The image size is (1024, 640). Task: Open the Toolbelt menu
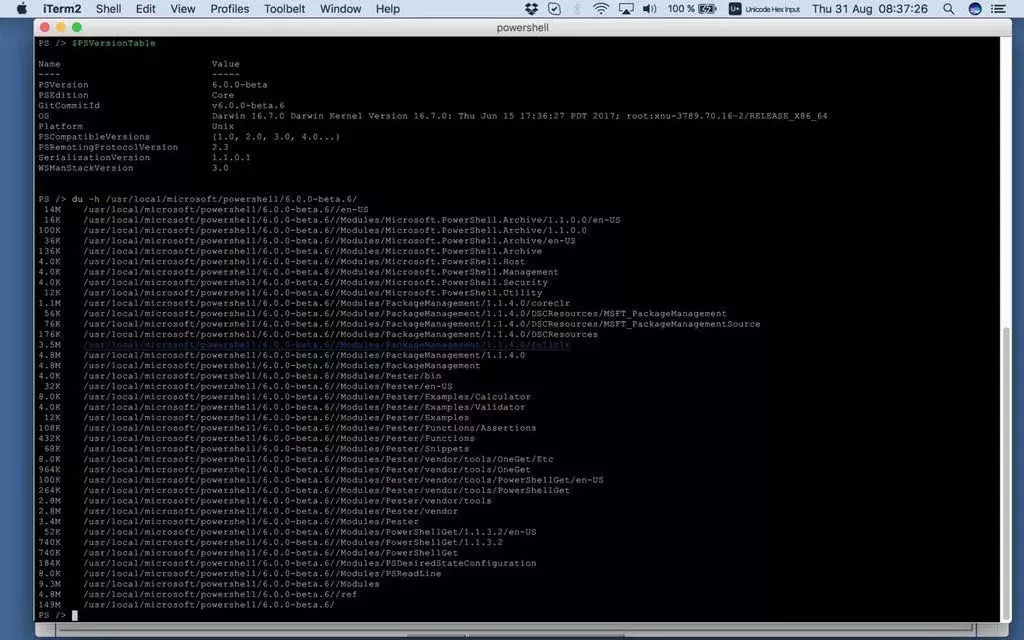pyautogui.click(x=284, y=8)
